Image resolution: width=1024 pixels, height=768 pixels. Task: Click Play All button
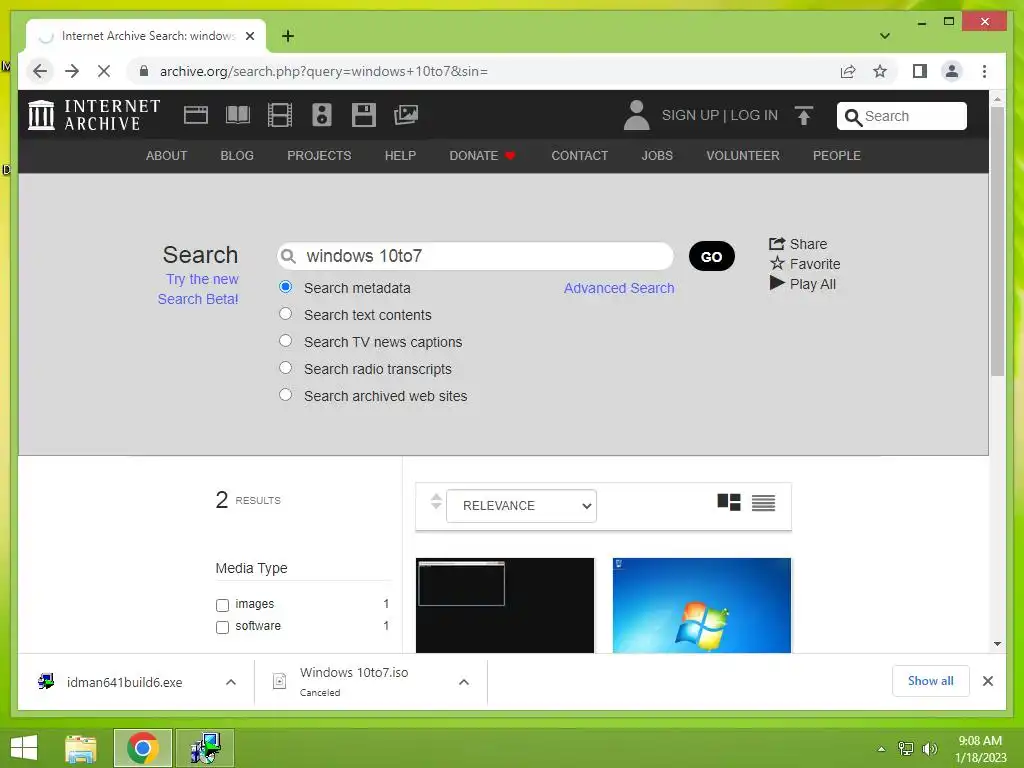coord(803,284)
